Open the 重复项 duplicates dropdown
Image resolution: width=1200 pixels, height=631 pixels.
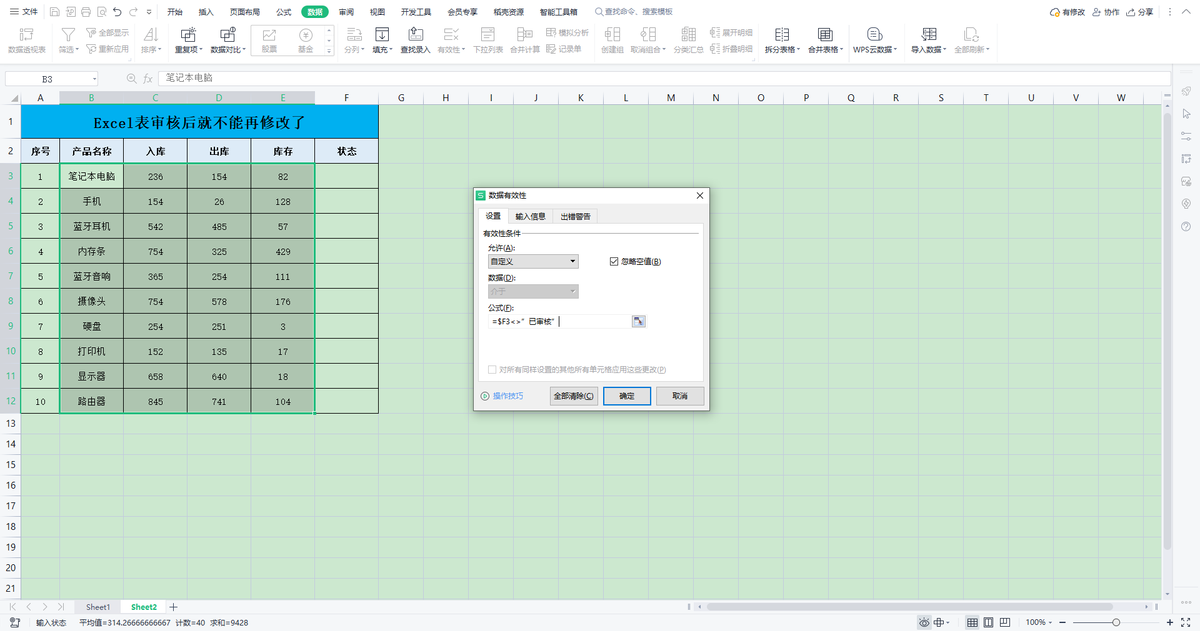coord(188,40)
